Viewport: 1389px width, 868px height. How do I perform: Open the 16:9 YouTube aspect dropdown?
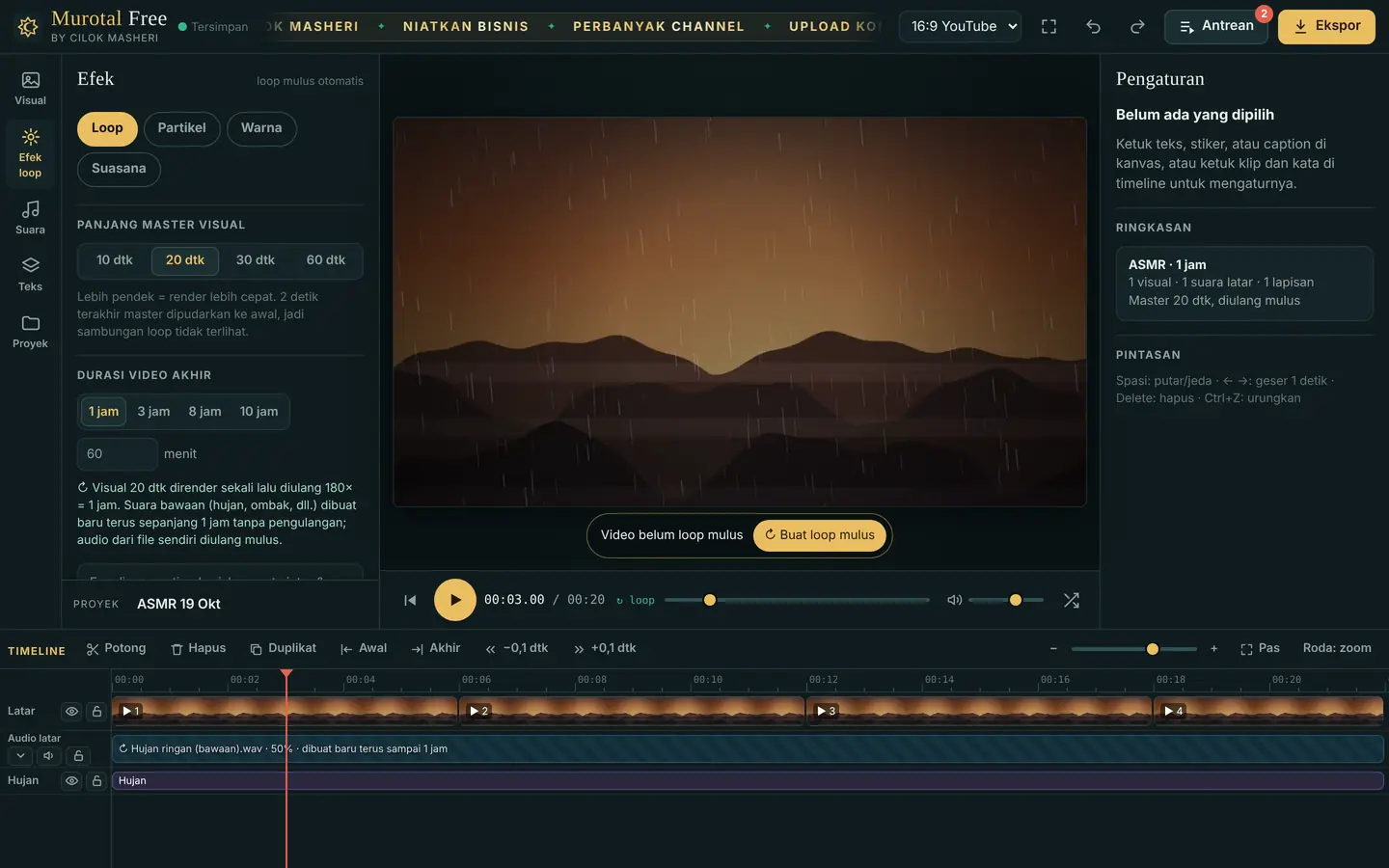point(961,27)
